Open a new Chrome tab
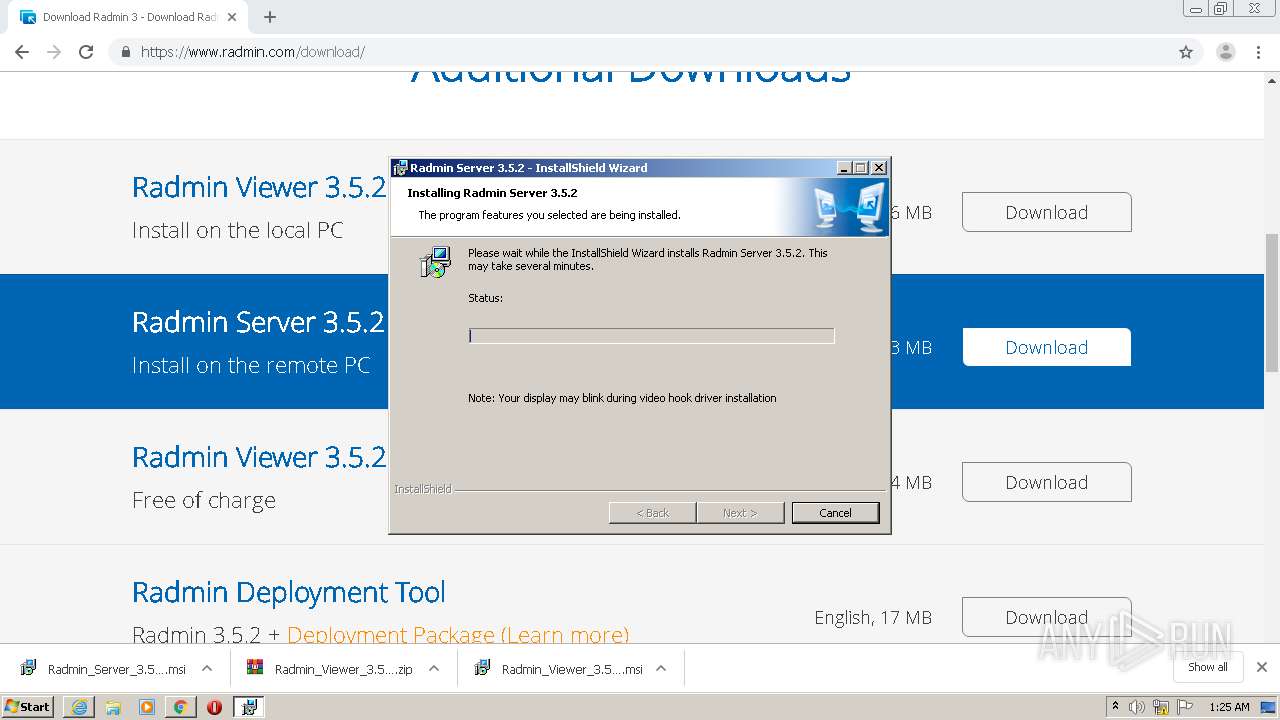This screenshot has width=1280, height=720. pyautogui.click(x=270, y=17)
